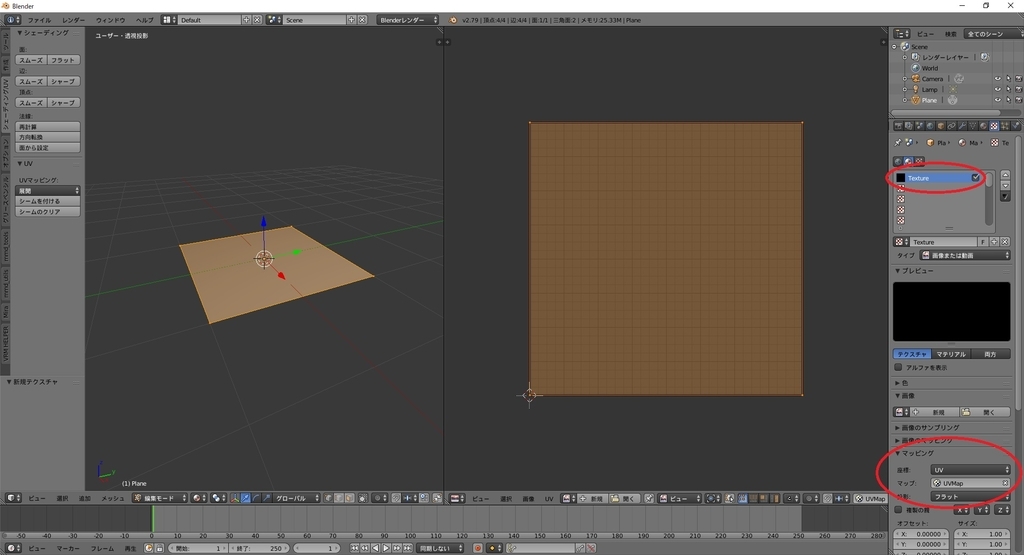Enable the 複製の面 checkbox

tap(899, 510)
